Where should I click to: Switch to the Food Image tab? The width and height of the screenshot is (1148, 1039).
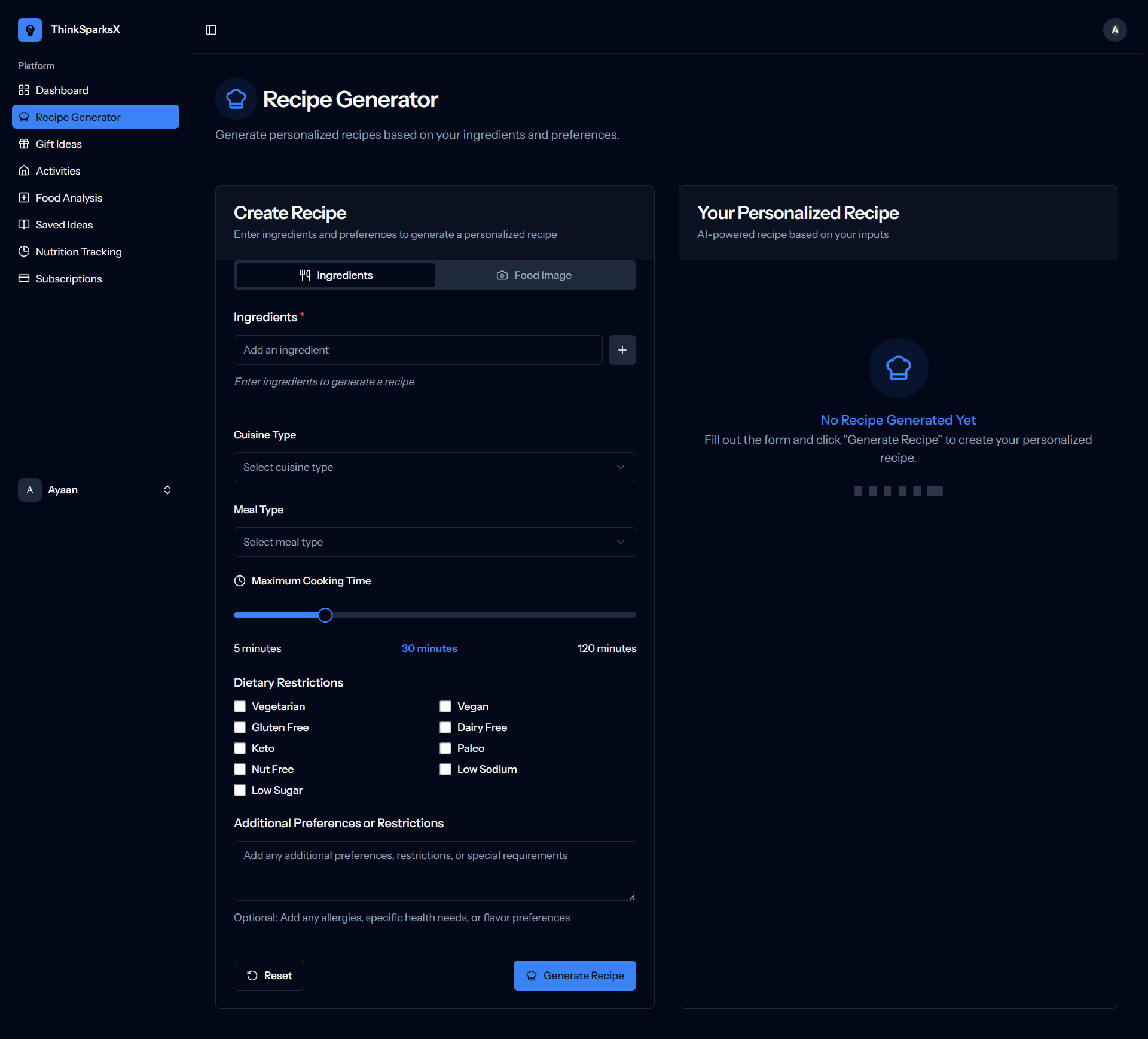click(x=535, y=275)
